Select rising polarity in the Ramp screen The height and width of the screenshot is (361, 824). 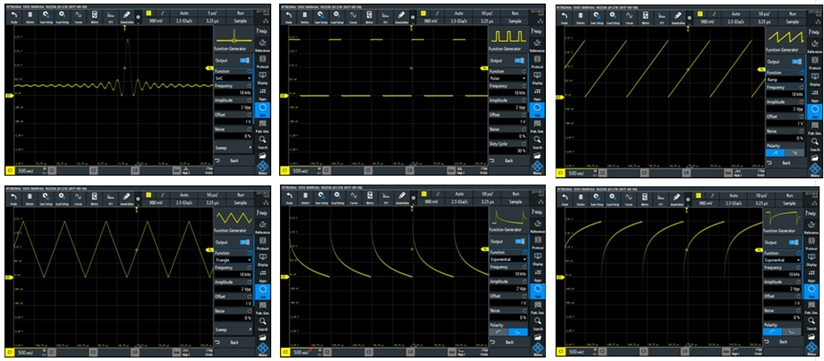(x=775, y=152)
